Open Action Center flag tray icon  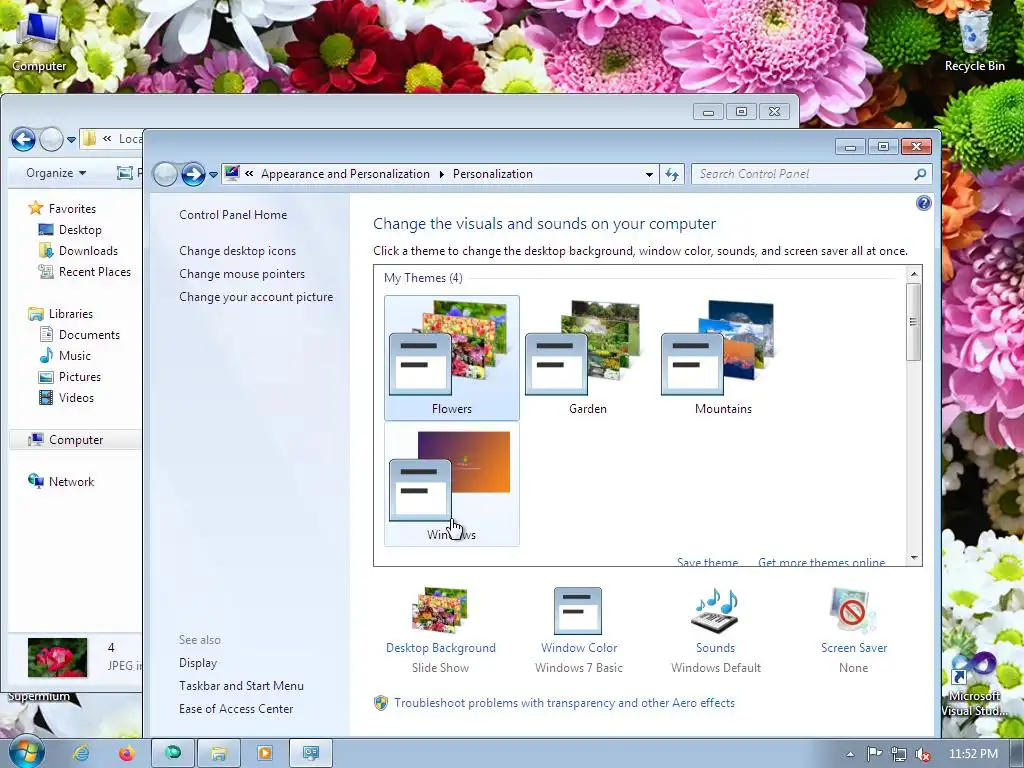(x=874, y=754)
